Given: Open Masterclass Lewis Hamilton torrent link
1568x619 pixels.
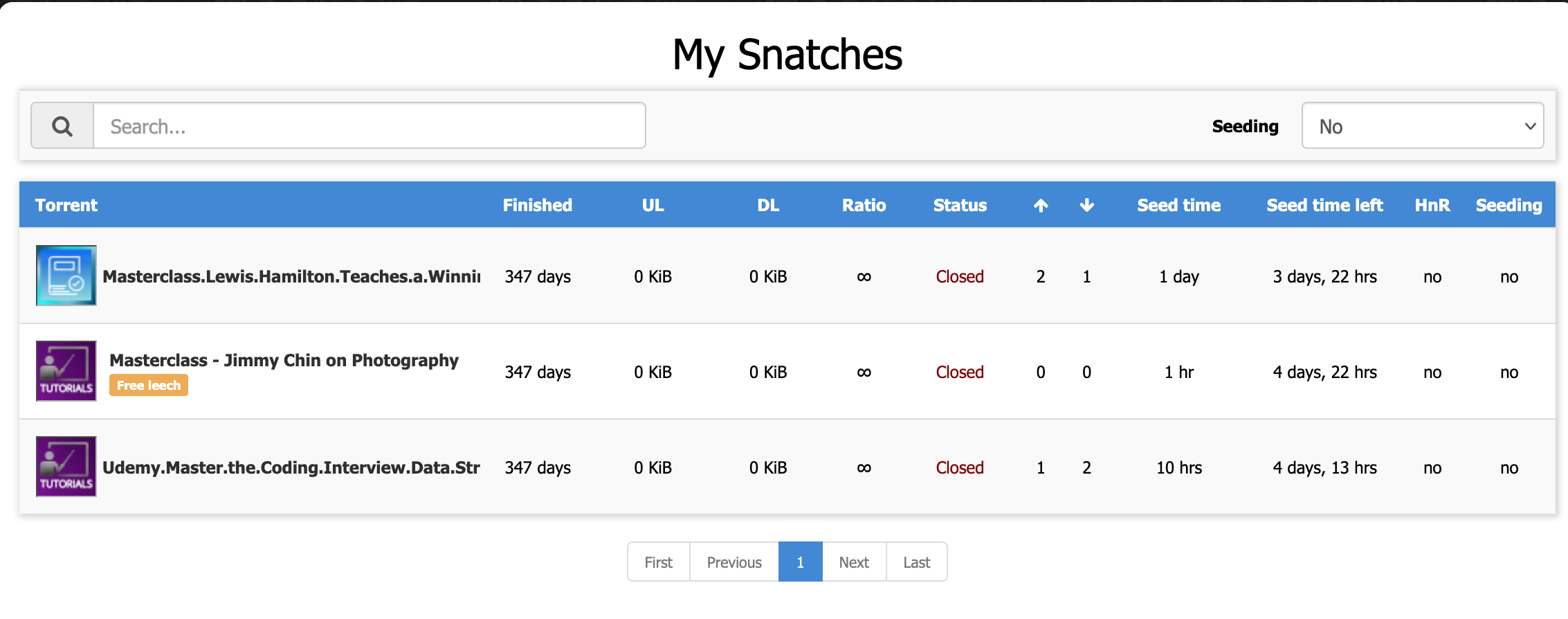Looking at the screenshot, I should 291,276.
